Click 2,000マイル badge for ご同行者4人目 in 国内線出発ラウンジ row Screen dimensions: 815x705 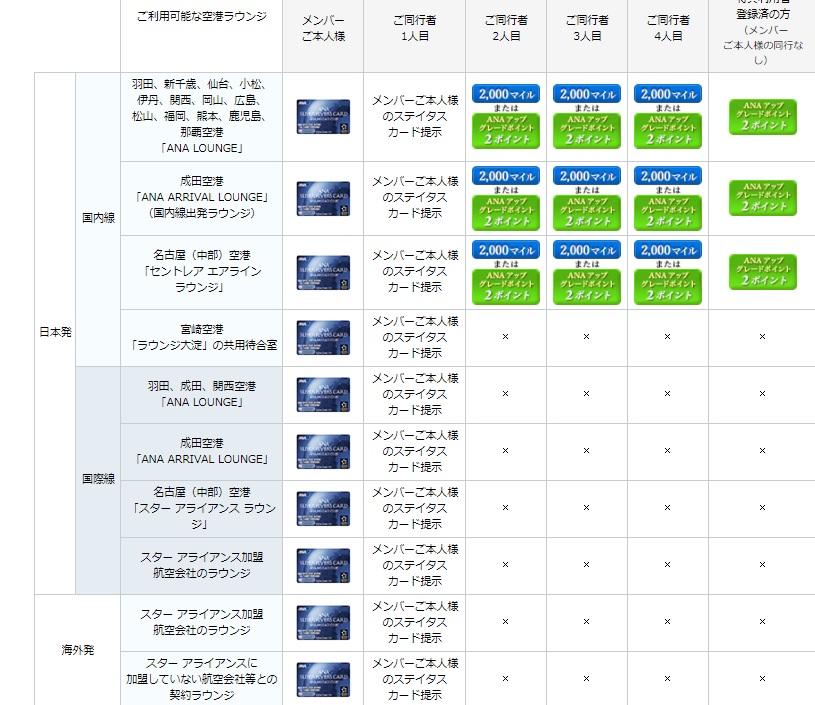coord(668,176)
